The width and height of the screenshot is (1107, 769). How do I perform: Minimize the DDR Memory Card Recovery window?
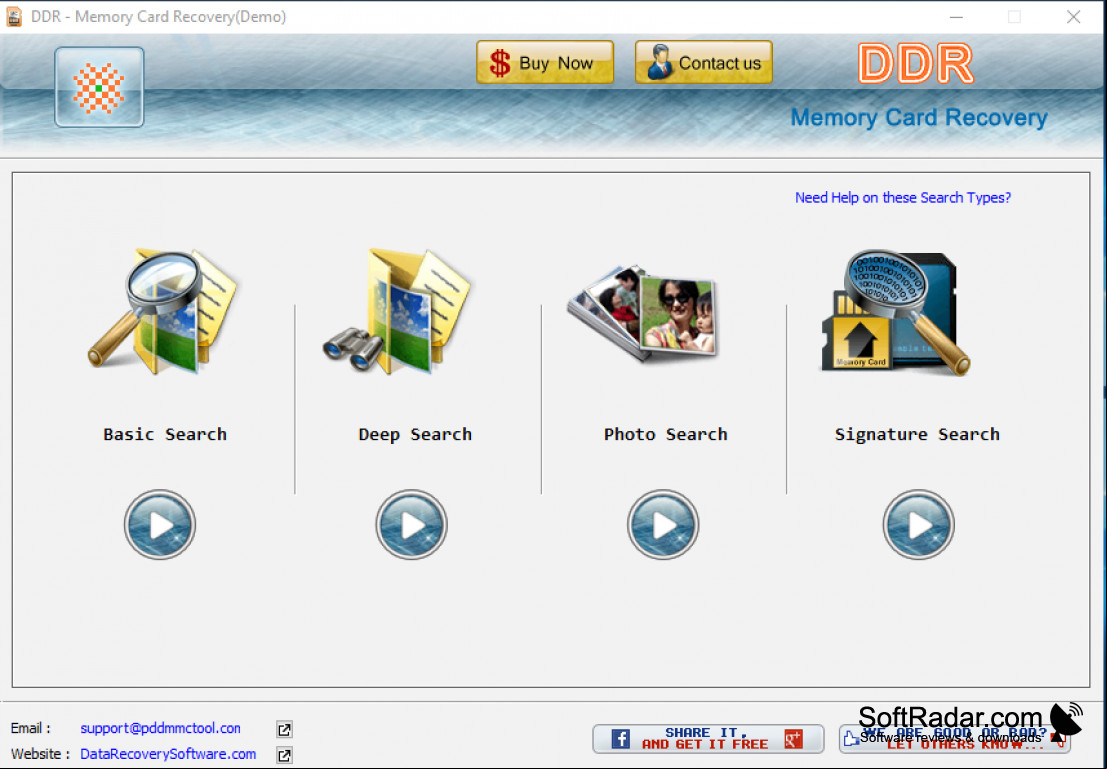coord(957,17)
